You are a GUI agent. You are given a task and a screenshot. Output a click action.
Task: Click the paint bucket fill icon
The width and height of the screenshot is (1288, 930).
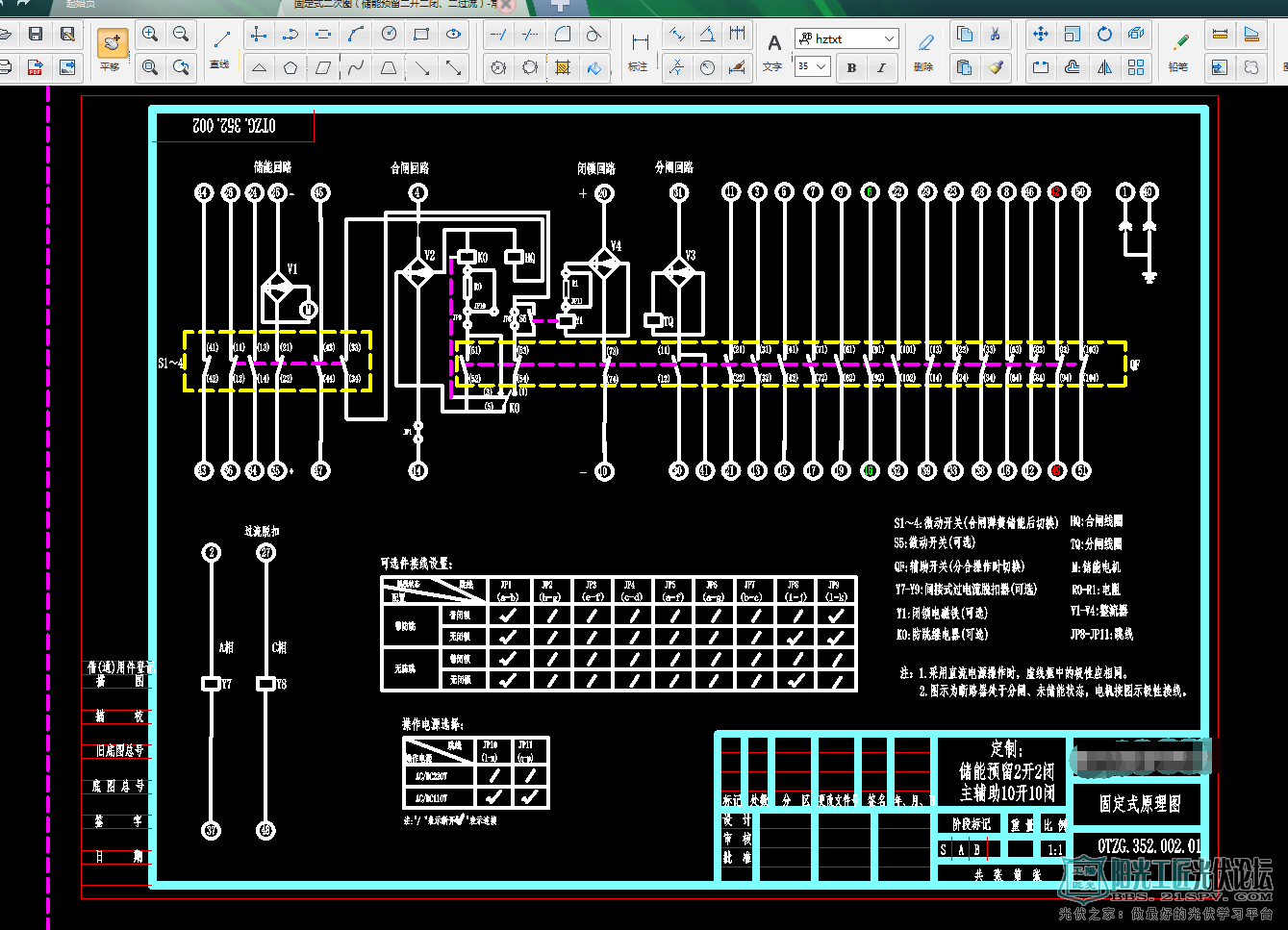click(594, 67)
